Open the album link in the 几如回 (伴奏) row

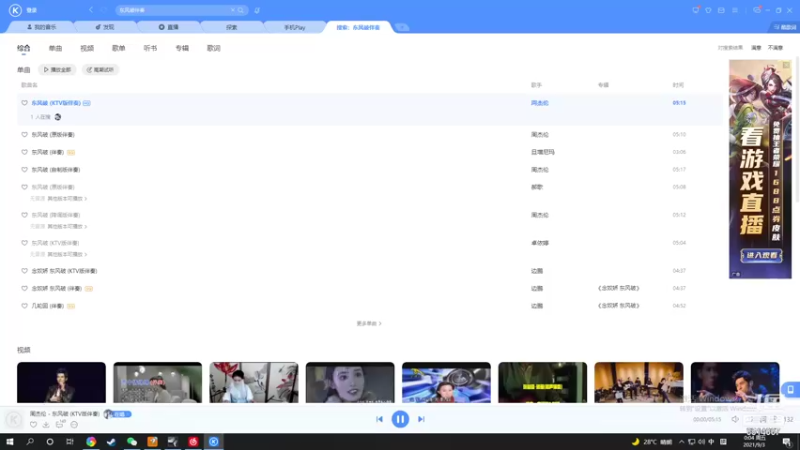pyautogui.click(x=618, y=306)
